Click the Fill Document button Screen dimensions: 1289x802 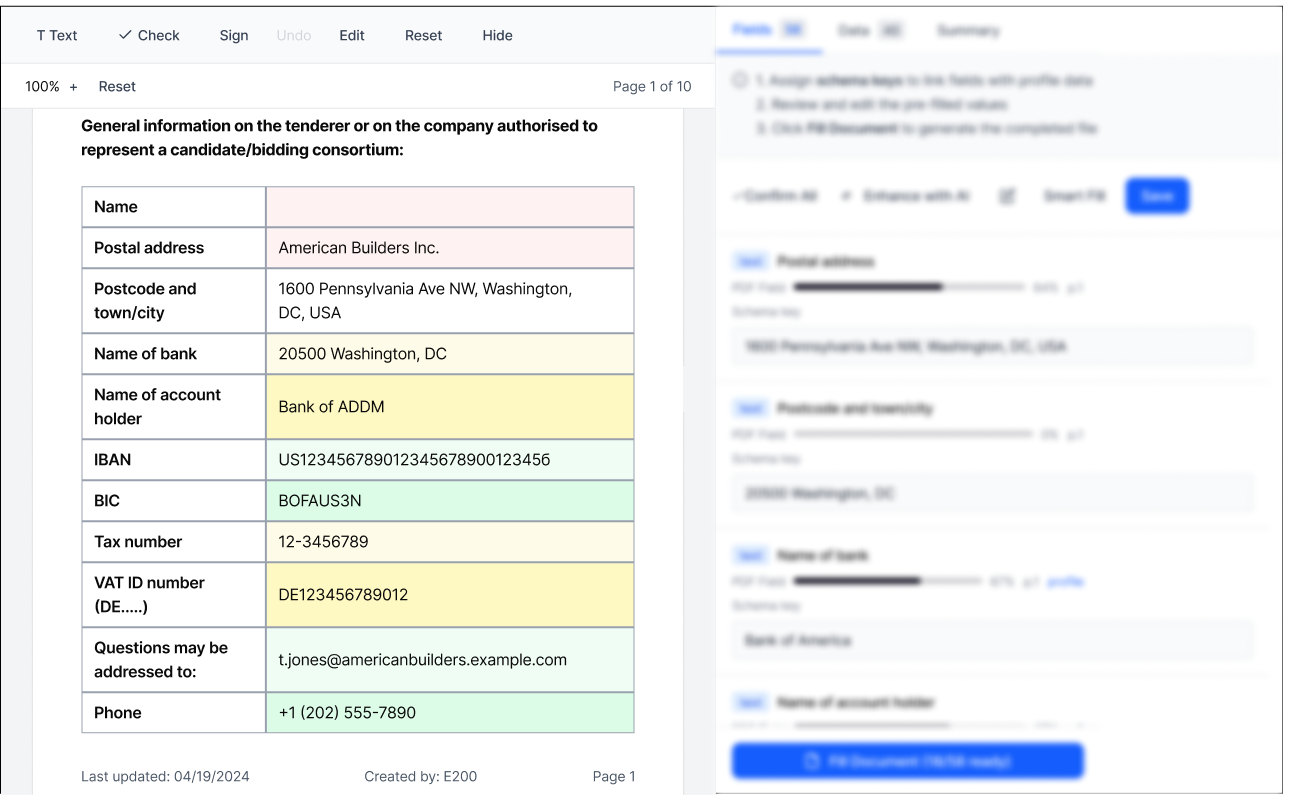pyautogui.click(x=907, y=761)
